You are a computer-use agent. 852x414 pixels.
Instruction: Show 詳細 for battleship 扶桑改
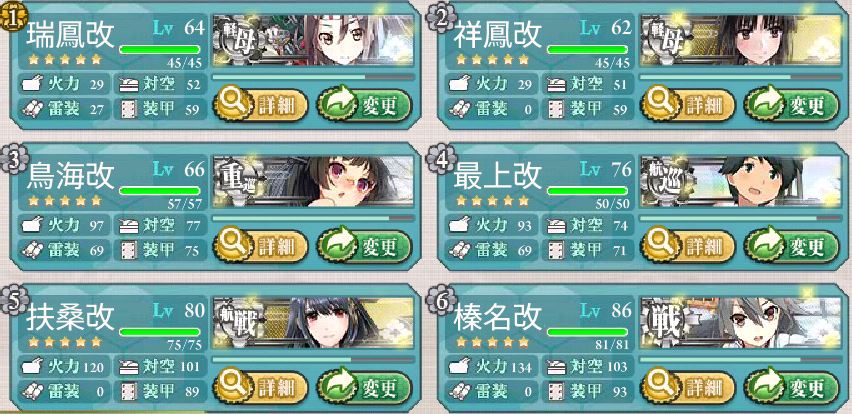(x=261, y=387)
